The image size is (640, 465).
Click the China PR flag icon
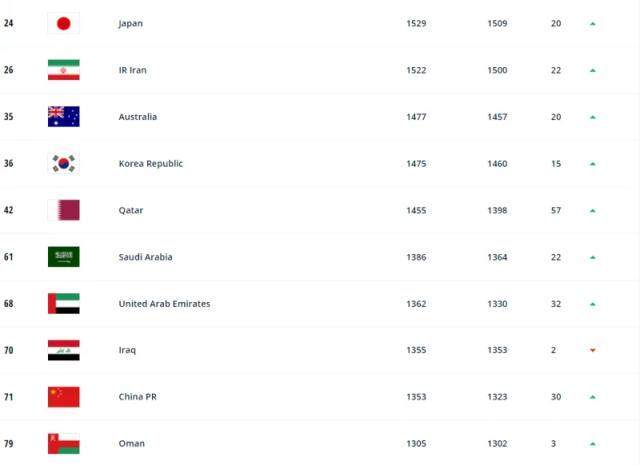63,397
